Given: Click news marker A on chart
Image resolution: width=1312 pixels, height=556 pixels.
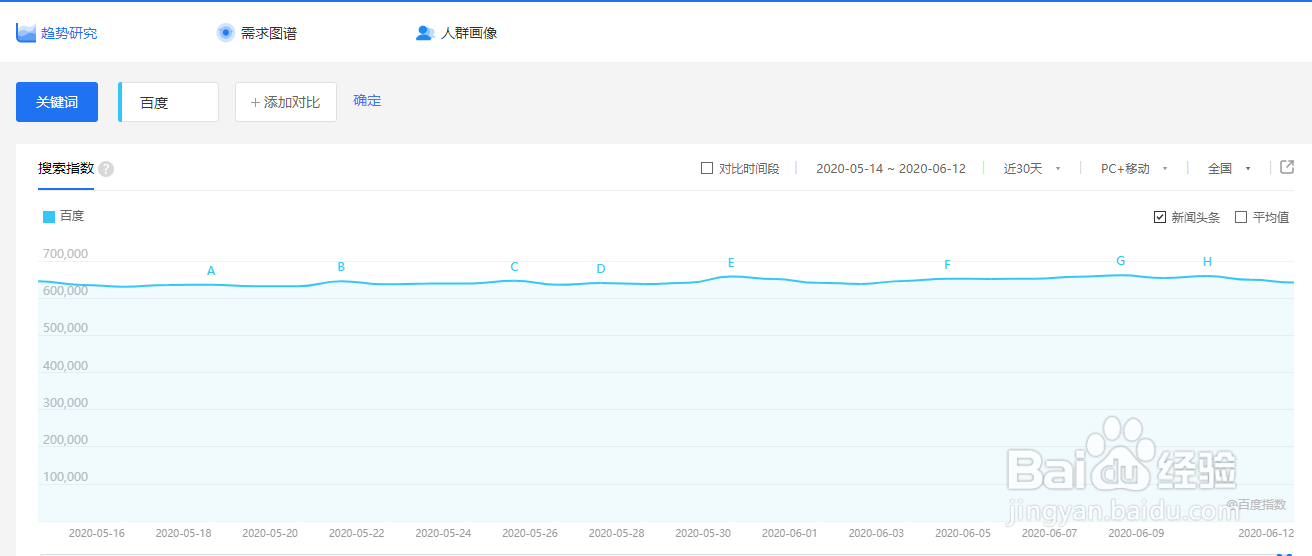Looking at the screenshot, I should click(x=211, y=271).
